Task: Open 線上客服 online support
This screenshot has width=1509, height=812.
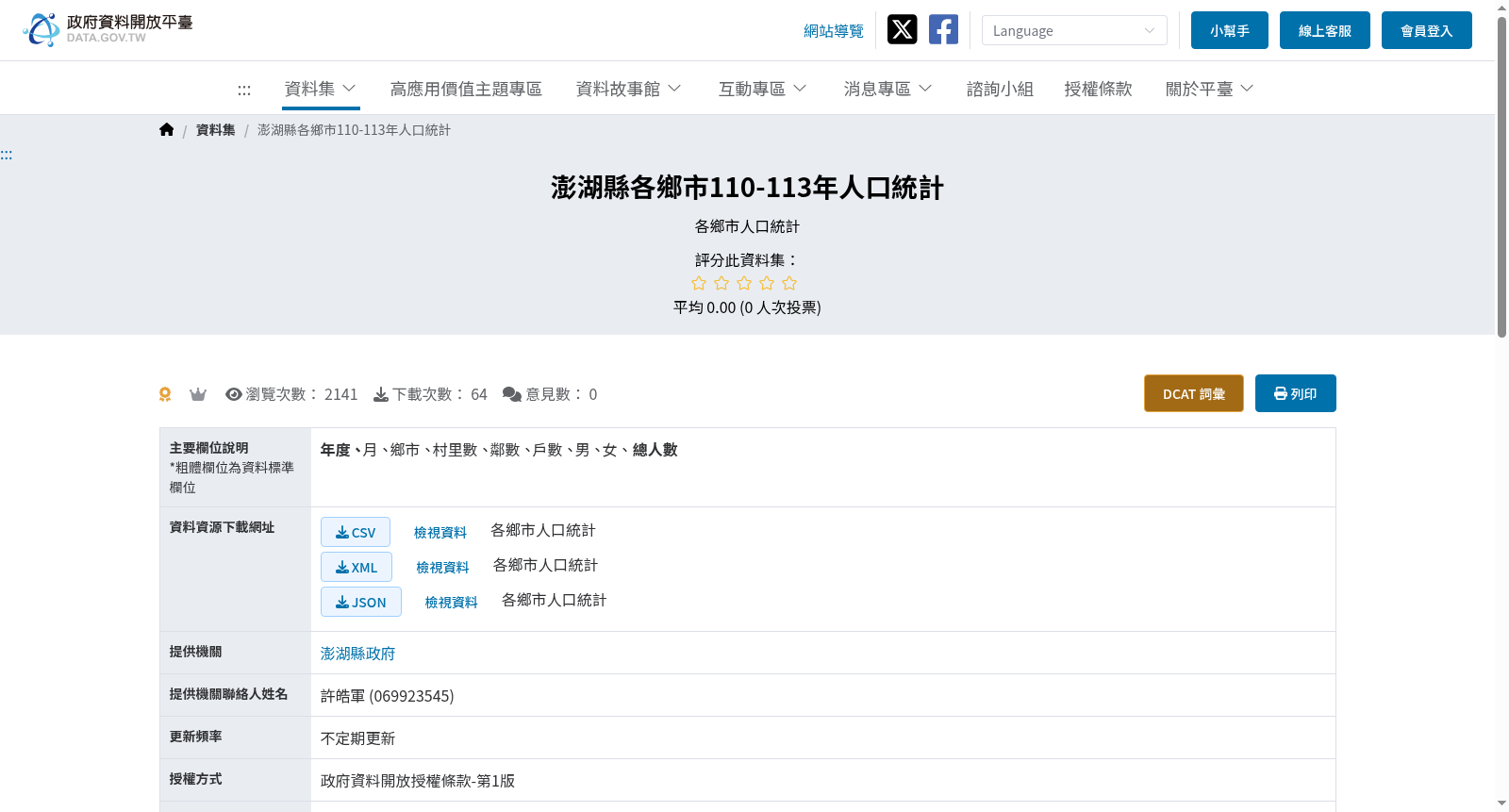Action: point(1325,30)
